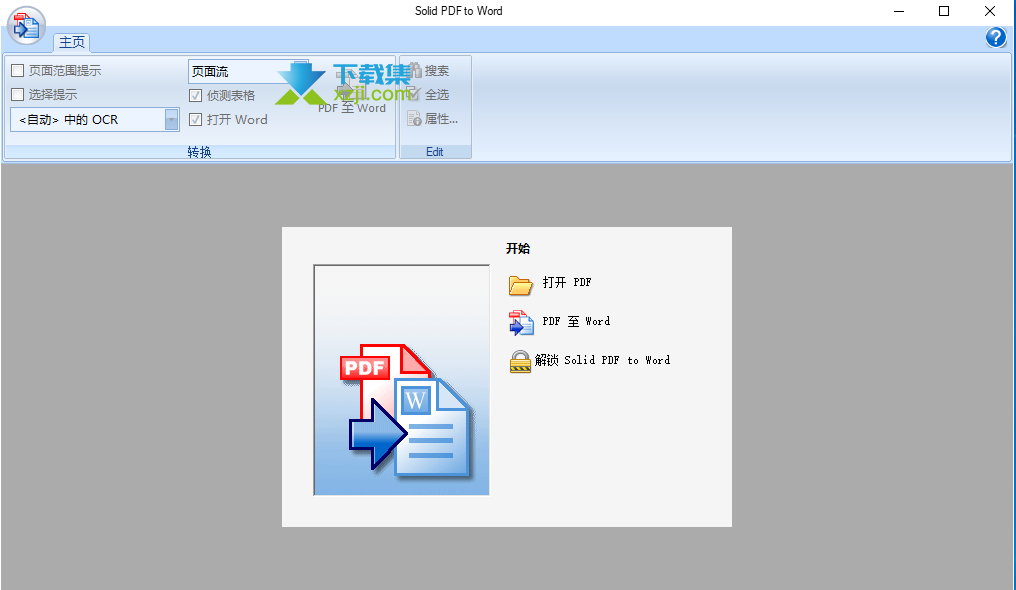Image resolution: width=1016 pixels, height=590 pixels.
Task: Click the 转换 ribbon group label
Action: coord(200,152)
